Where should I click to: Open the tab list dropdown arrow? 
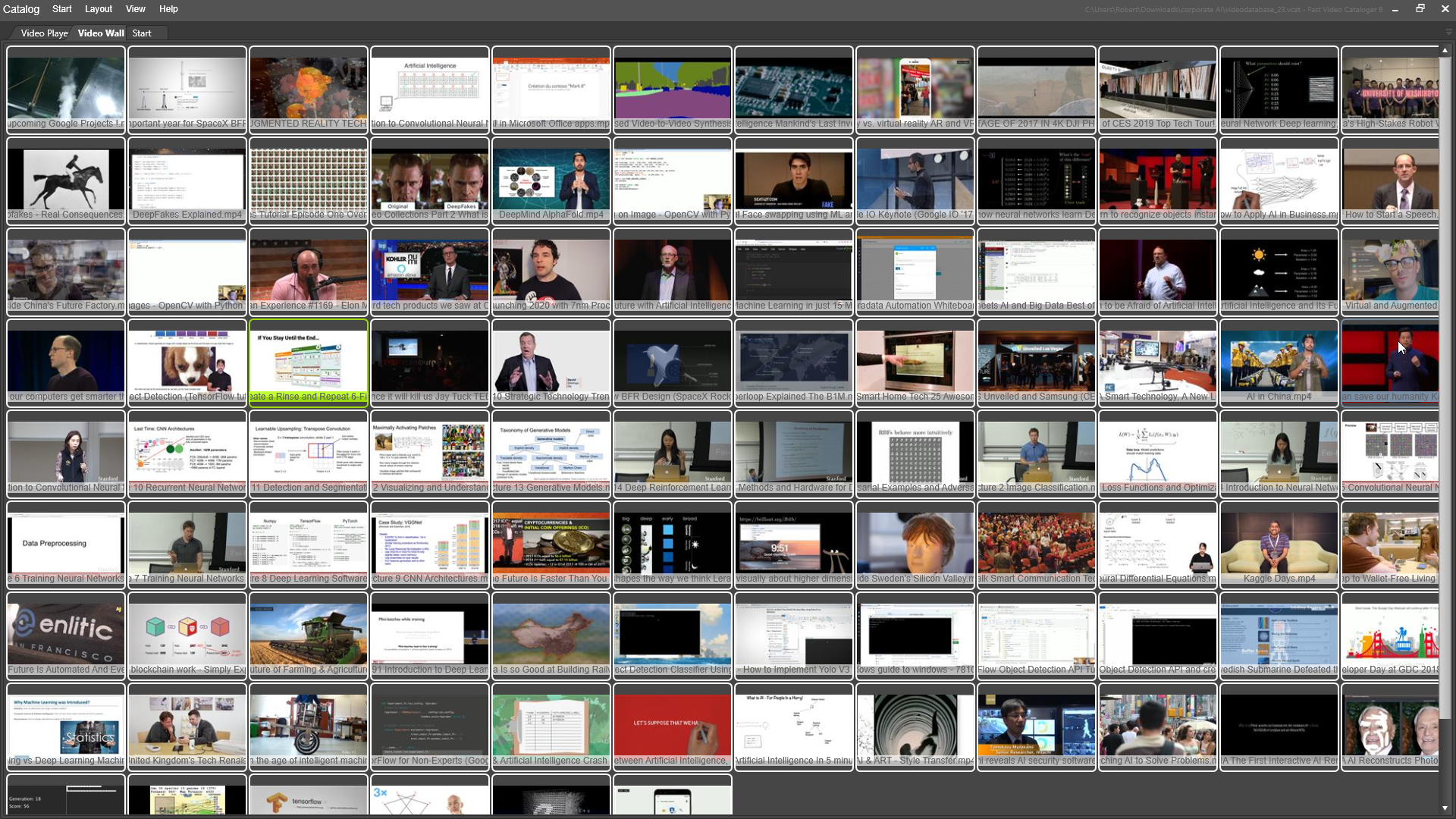[x=1448, y=33]
